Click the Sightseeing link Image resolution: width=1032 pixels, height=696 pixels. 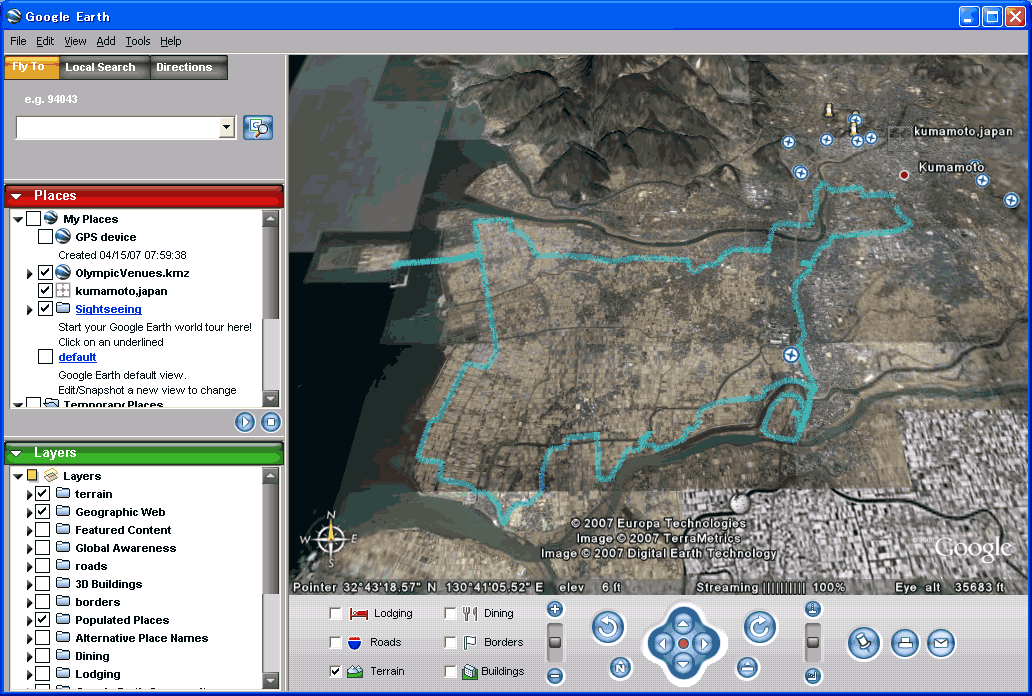[x=109, y=309]
